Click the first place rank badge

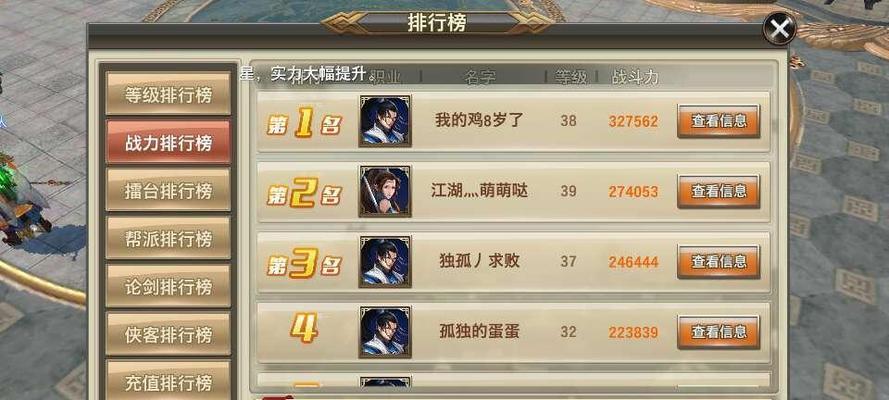pyautogui.click(x=304, y=124)
